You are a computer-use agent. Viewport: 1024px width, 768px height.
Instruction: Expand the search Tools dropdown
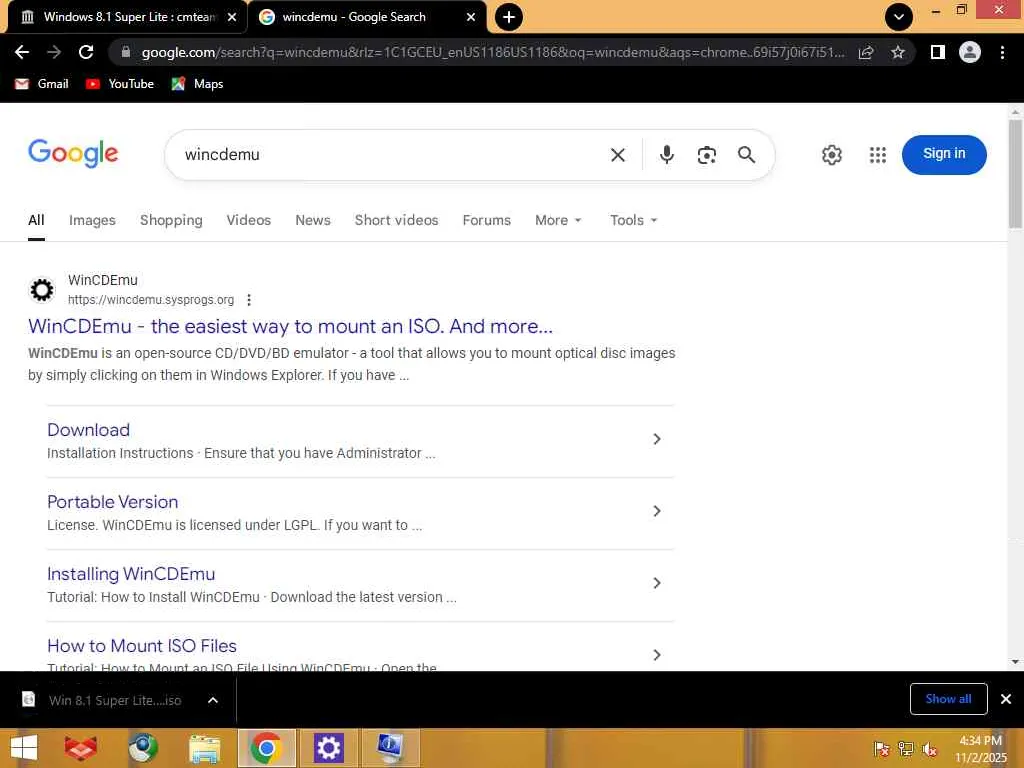point(633,221)
